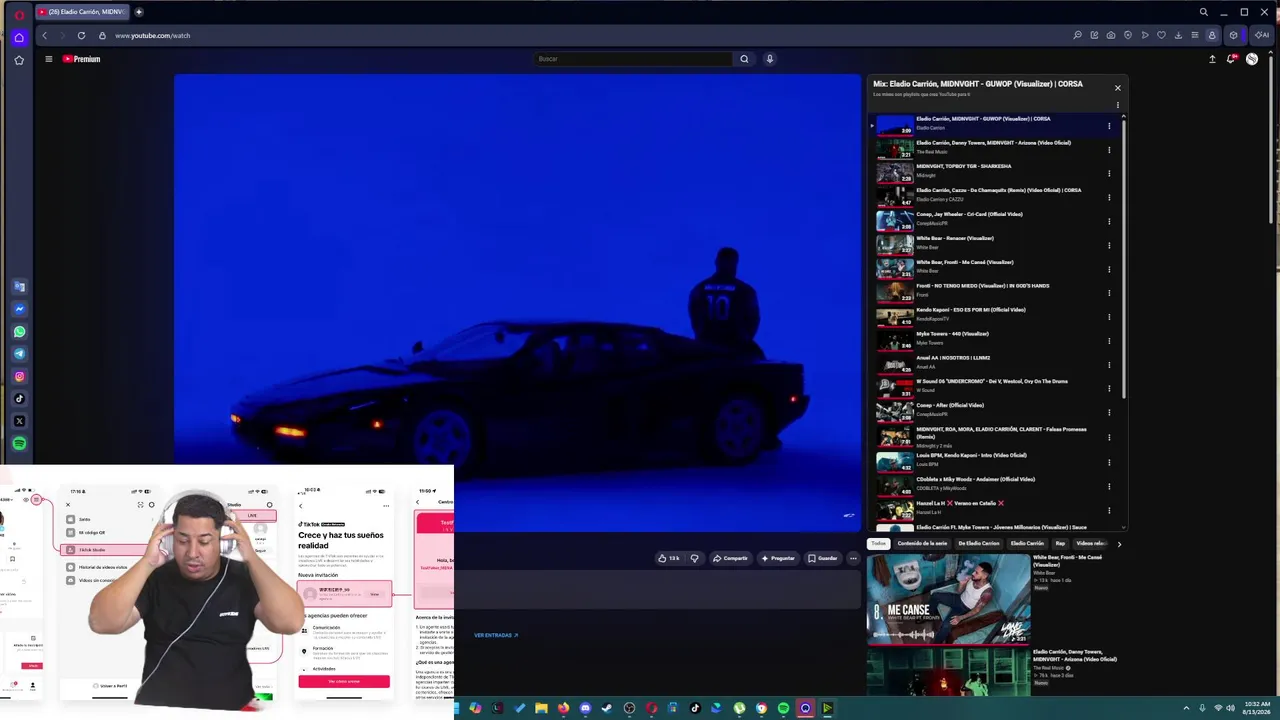The image size is (1280, 720).
Task: Open X (Twitter) in the Opera sidebar
Action: (x=19, y=421)
